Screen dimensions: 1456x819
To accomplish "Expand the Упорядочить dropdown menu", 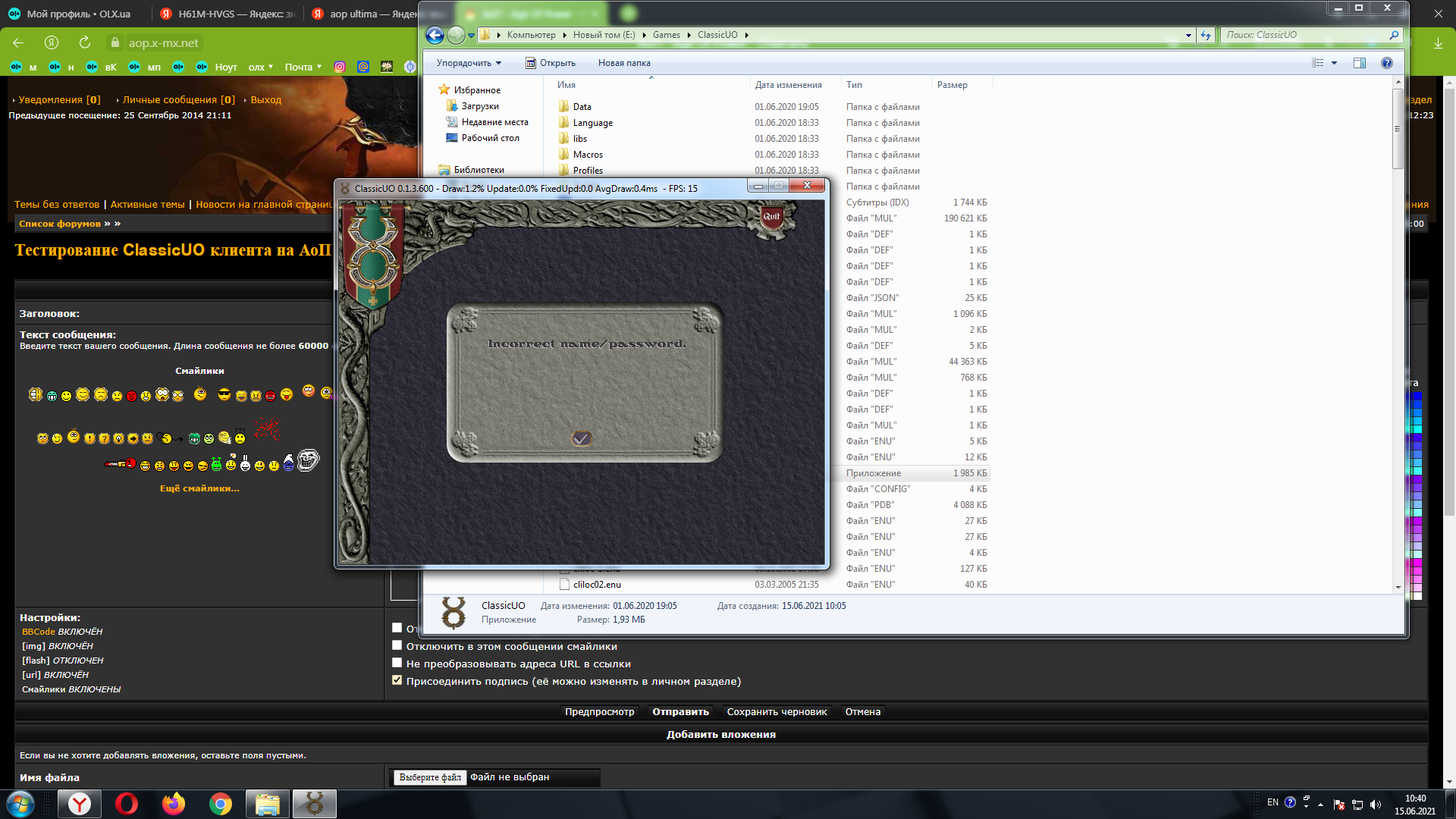I will point(469,63).
